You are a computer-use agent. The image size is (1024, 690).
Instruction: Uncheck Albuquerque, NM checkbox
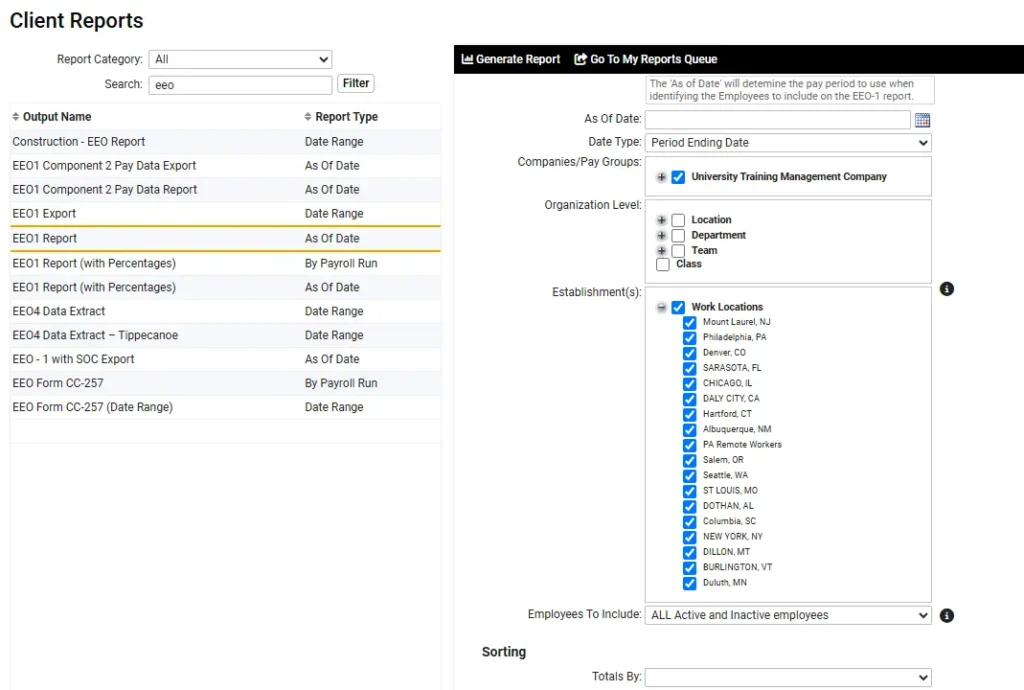coord(690,430)
